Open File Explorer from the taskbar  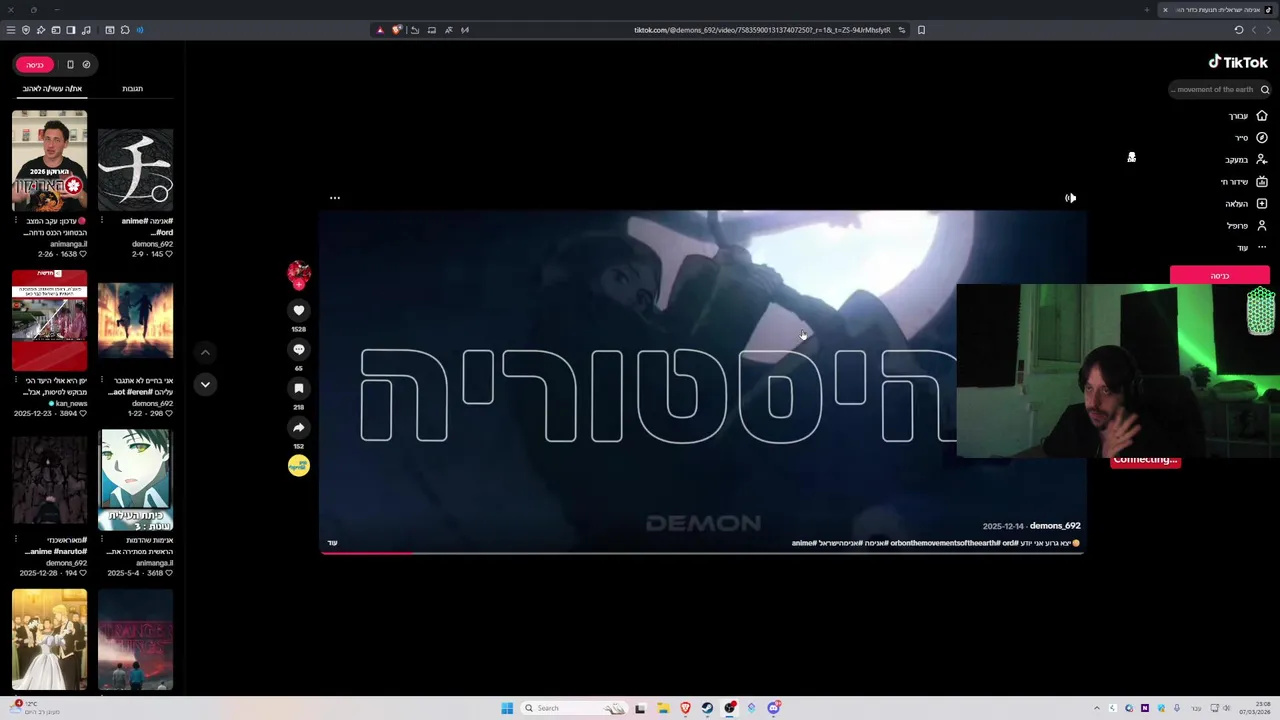[663, 708]
